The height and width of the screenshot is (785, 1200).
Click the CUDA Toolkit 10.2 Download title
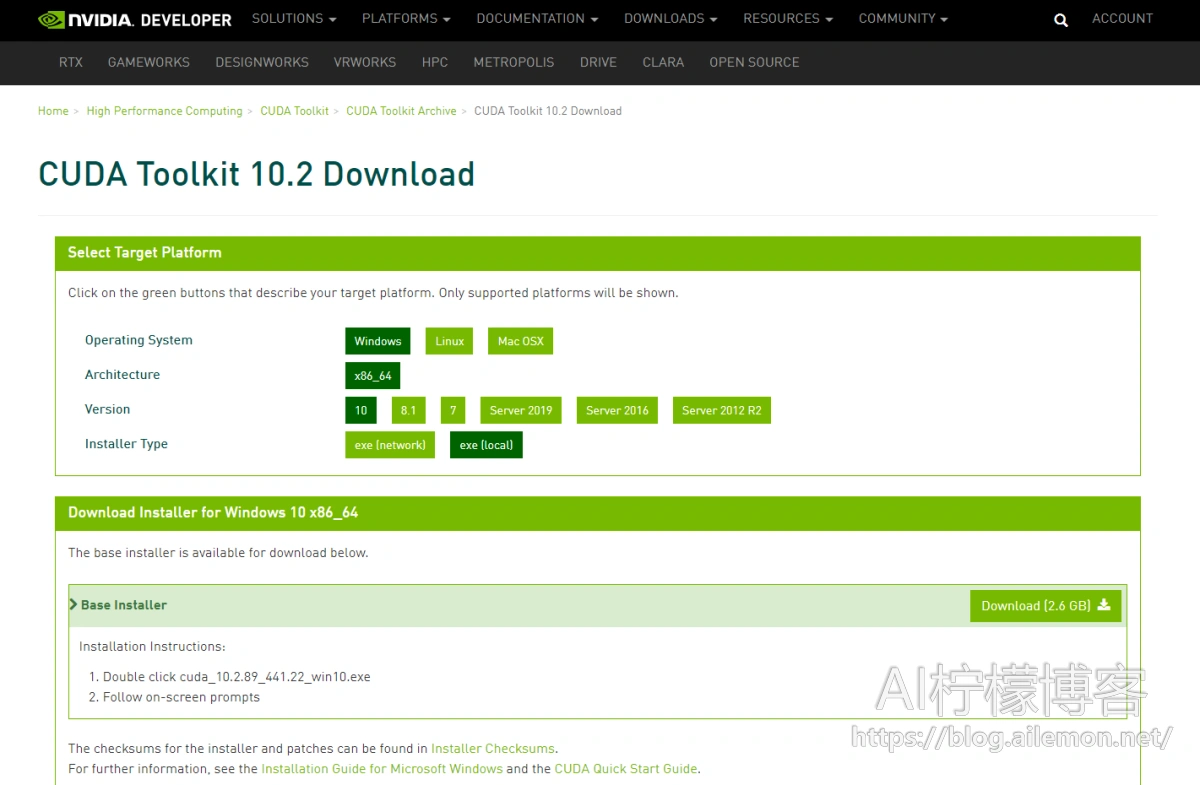coord(256,174)
